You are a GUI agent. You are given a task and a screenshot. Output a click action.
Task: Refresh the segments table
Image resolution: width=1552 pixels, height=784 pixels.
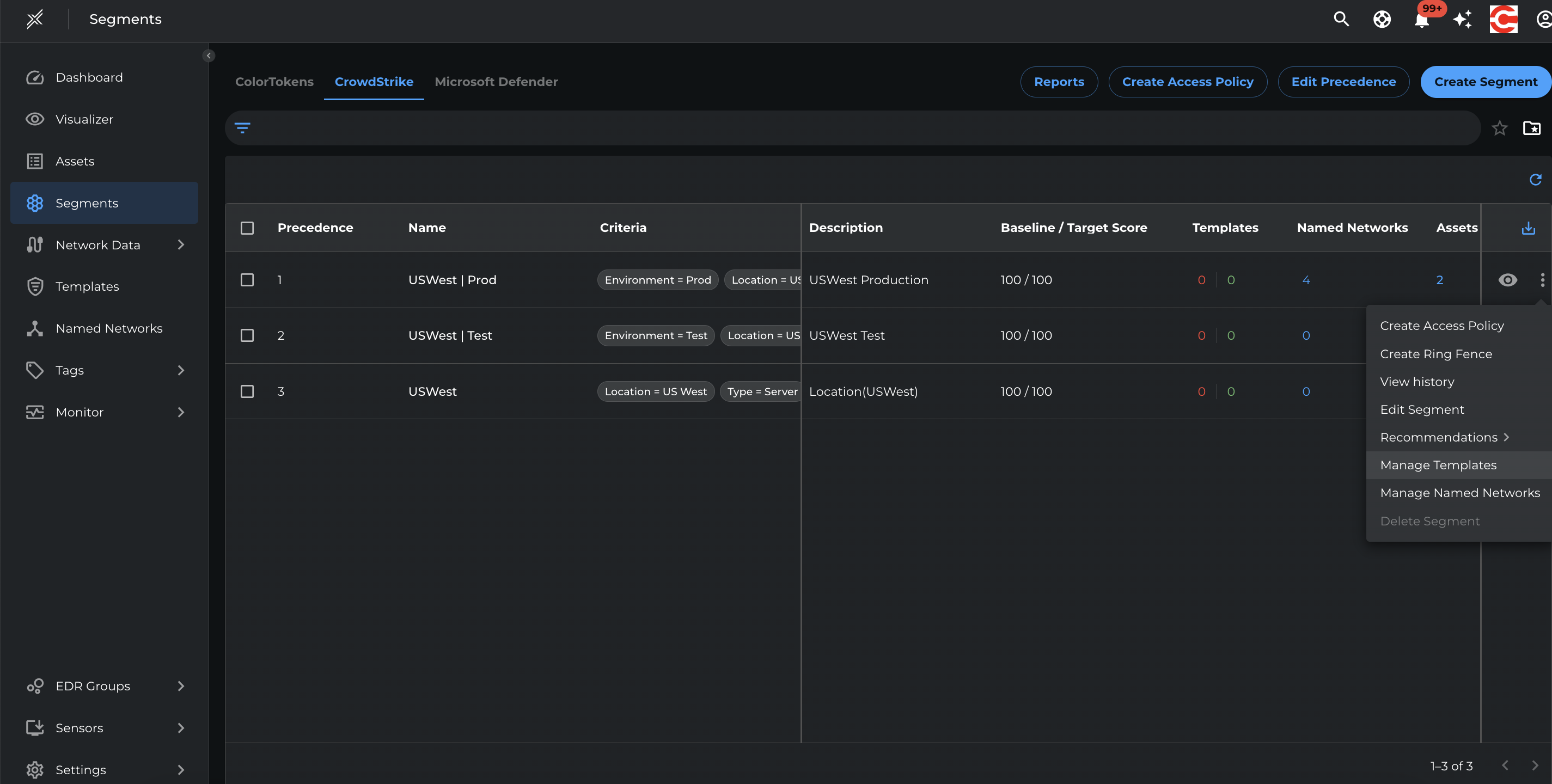click(1535, 180)
